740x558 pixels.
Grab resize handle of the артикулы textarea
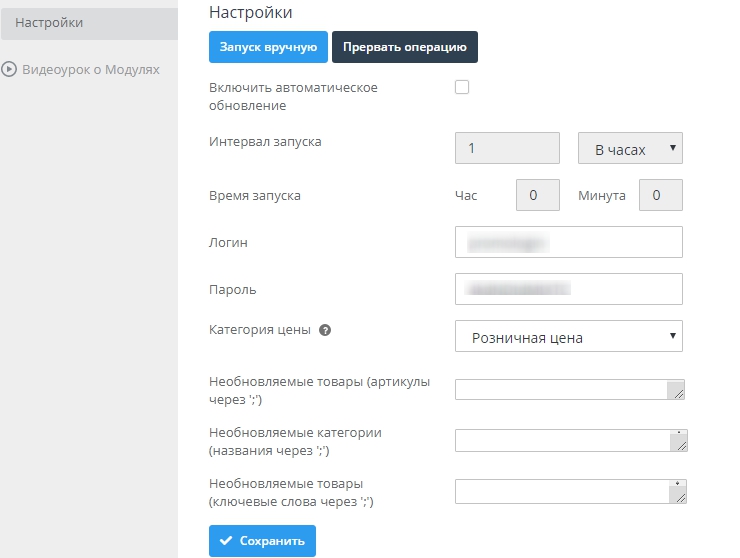point(678,393)
